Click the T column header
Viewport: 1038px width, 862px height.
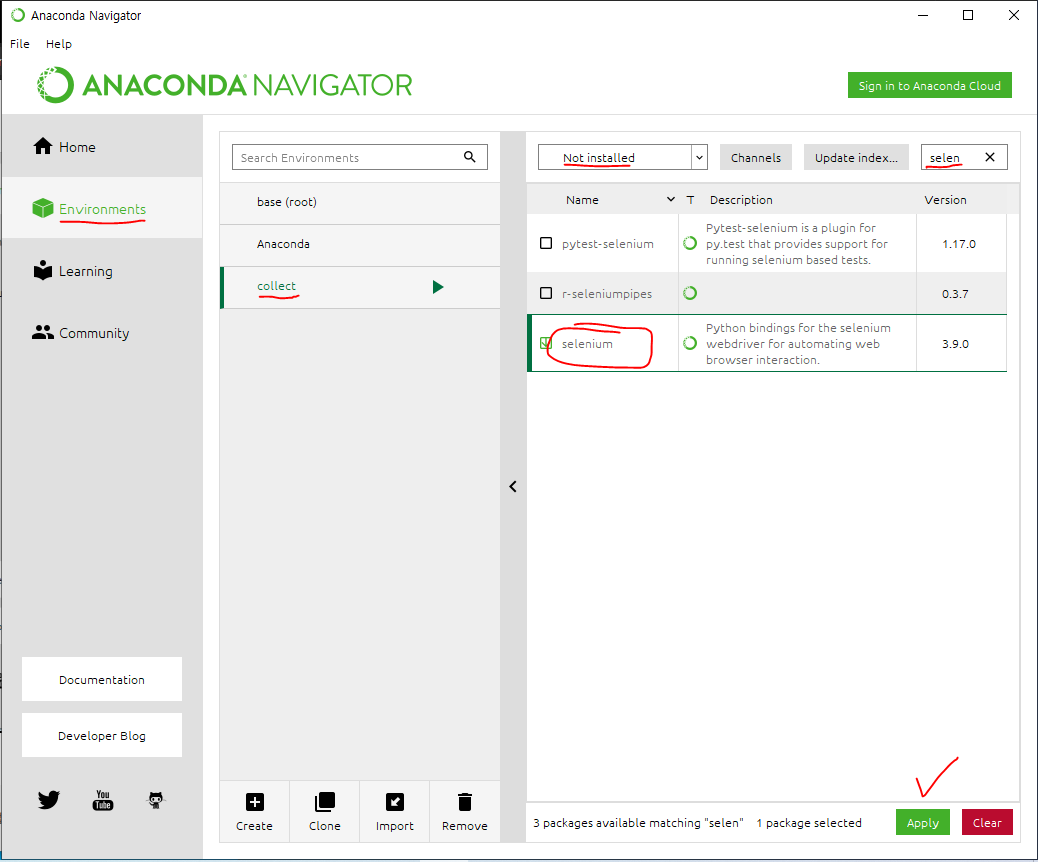point(690,200)
